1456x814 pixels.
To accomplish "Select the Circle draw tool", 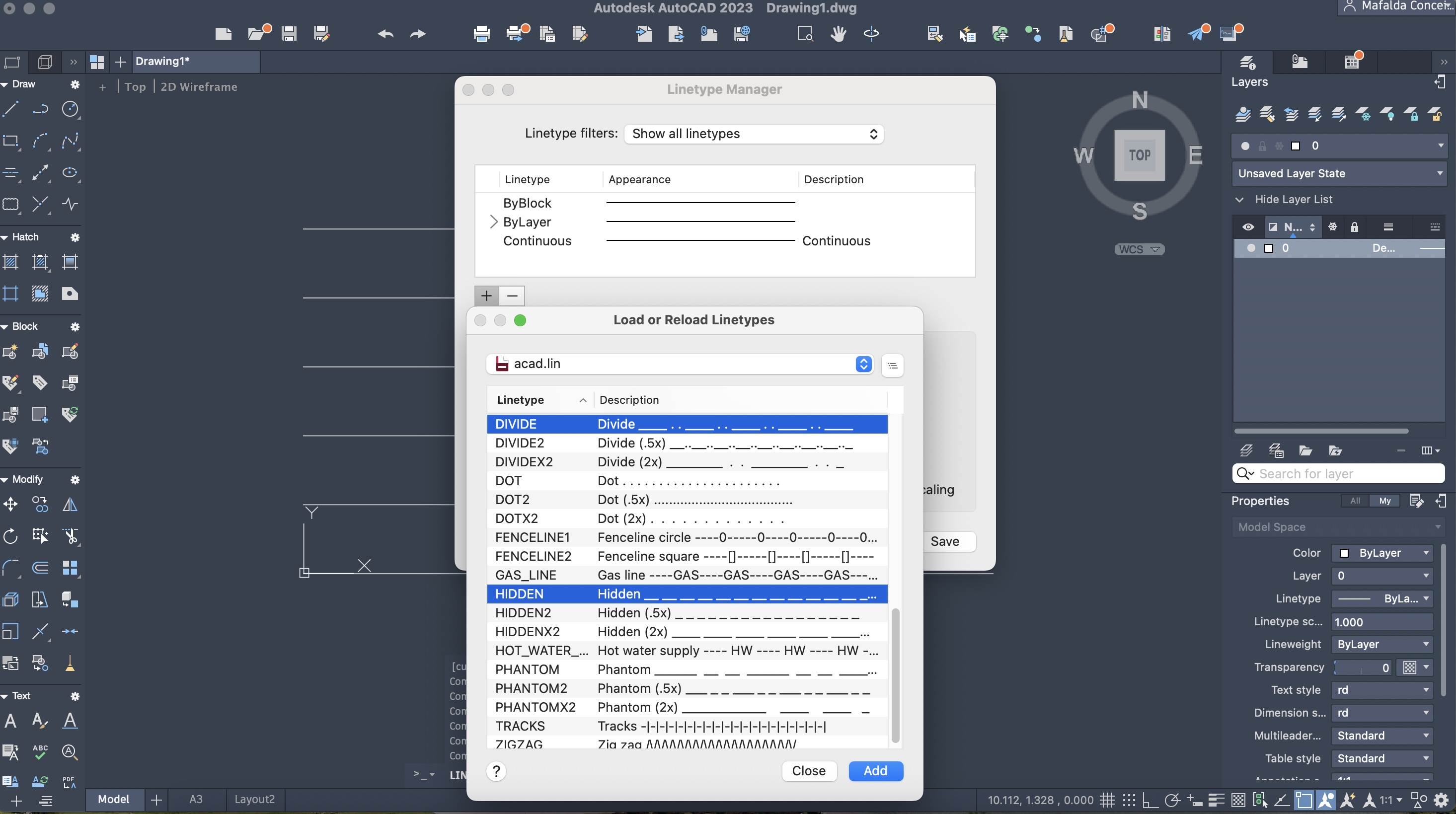I will pyautogui.click(x=70, y=109).
